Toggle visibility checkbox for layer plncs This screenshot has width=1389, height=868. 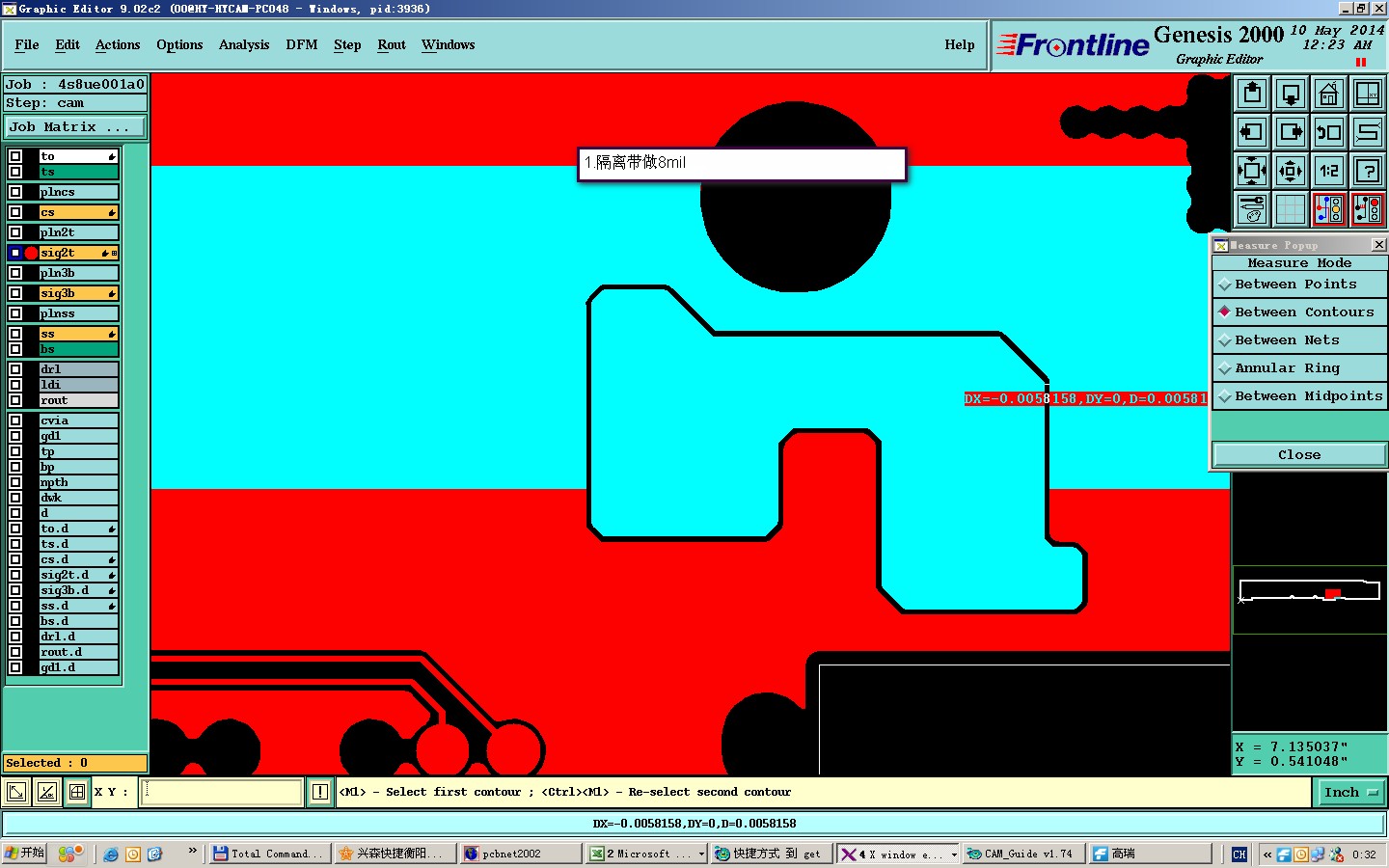[x=15, y=192]
